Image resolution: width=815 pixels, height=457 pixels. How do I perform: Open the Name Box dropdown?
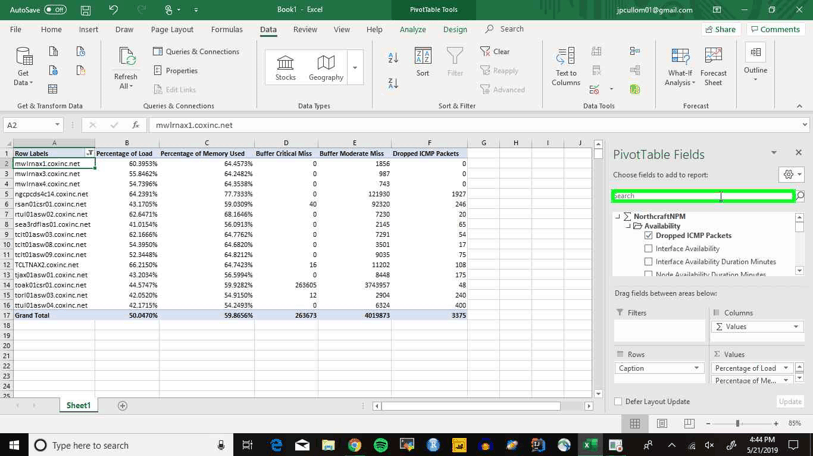pyautogui.click(x=57, y=125)
